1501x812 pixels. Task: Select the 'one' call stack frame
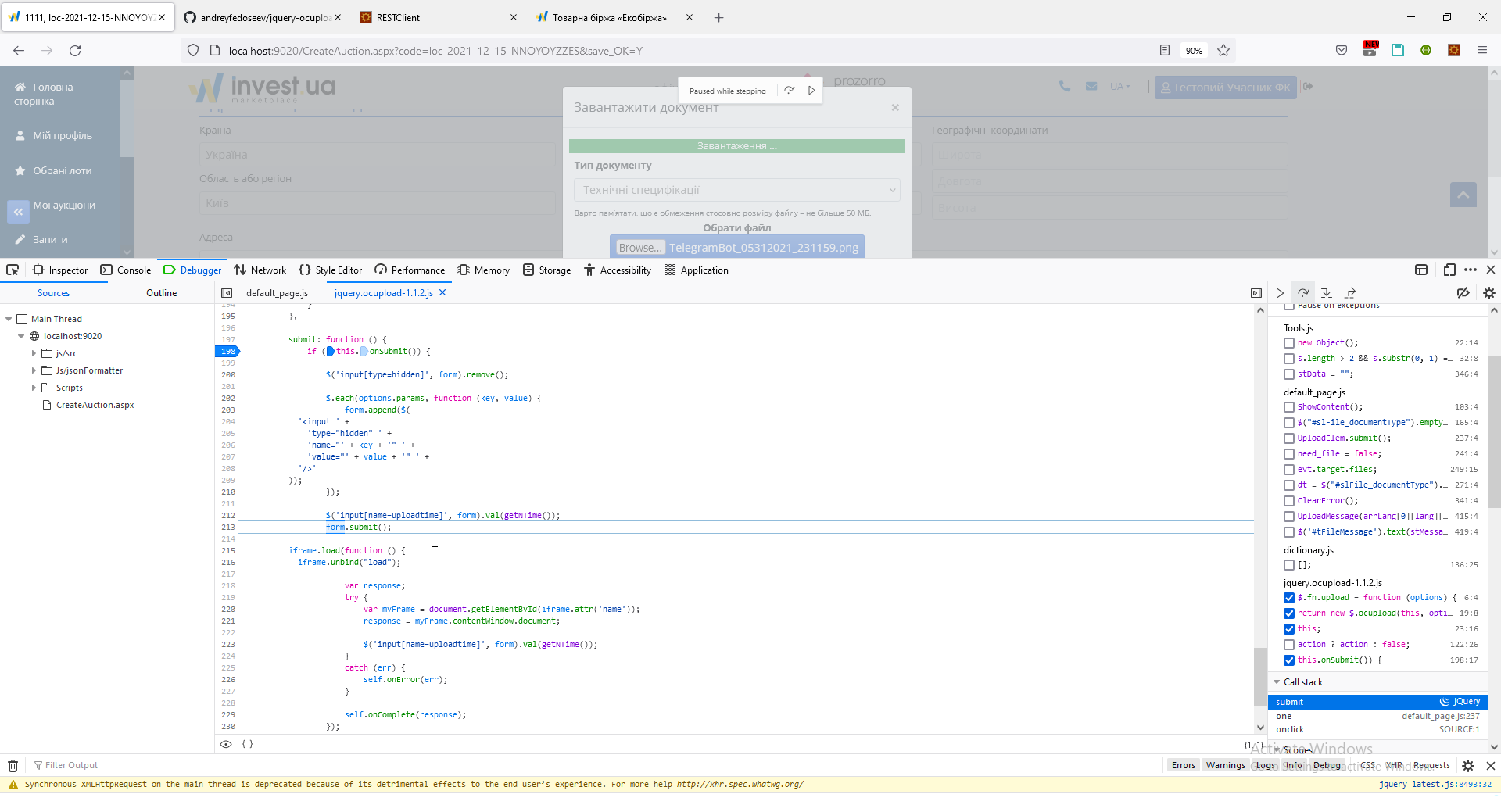[1377, 717]
